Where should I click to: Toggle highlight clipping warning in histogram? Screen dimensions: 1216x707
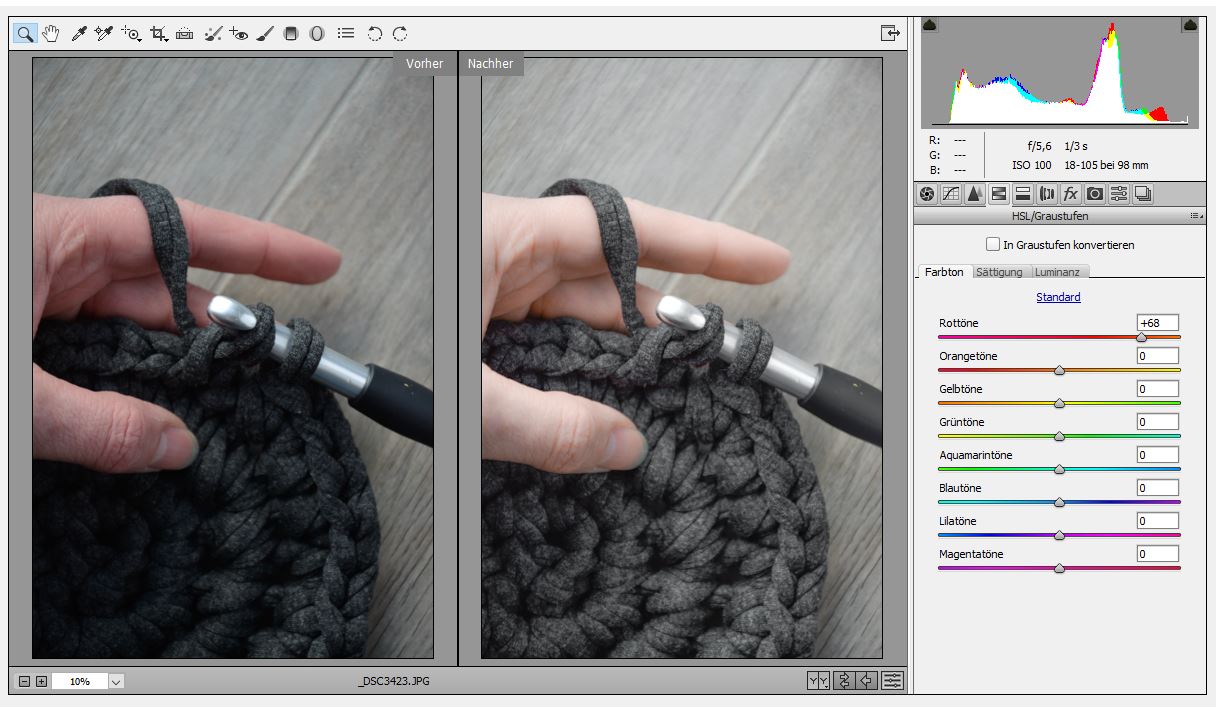tap(1190, 25)
